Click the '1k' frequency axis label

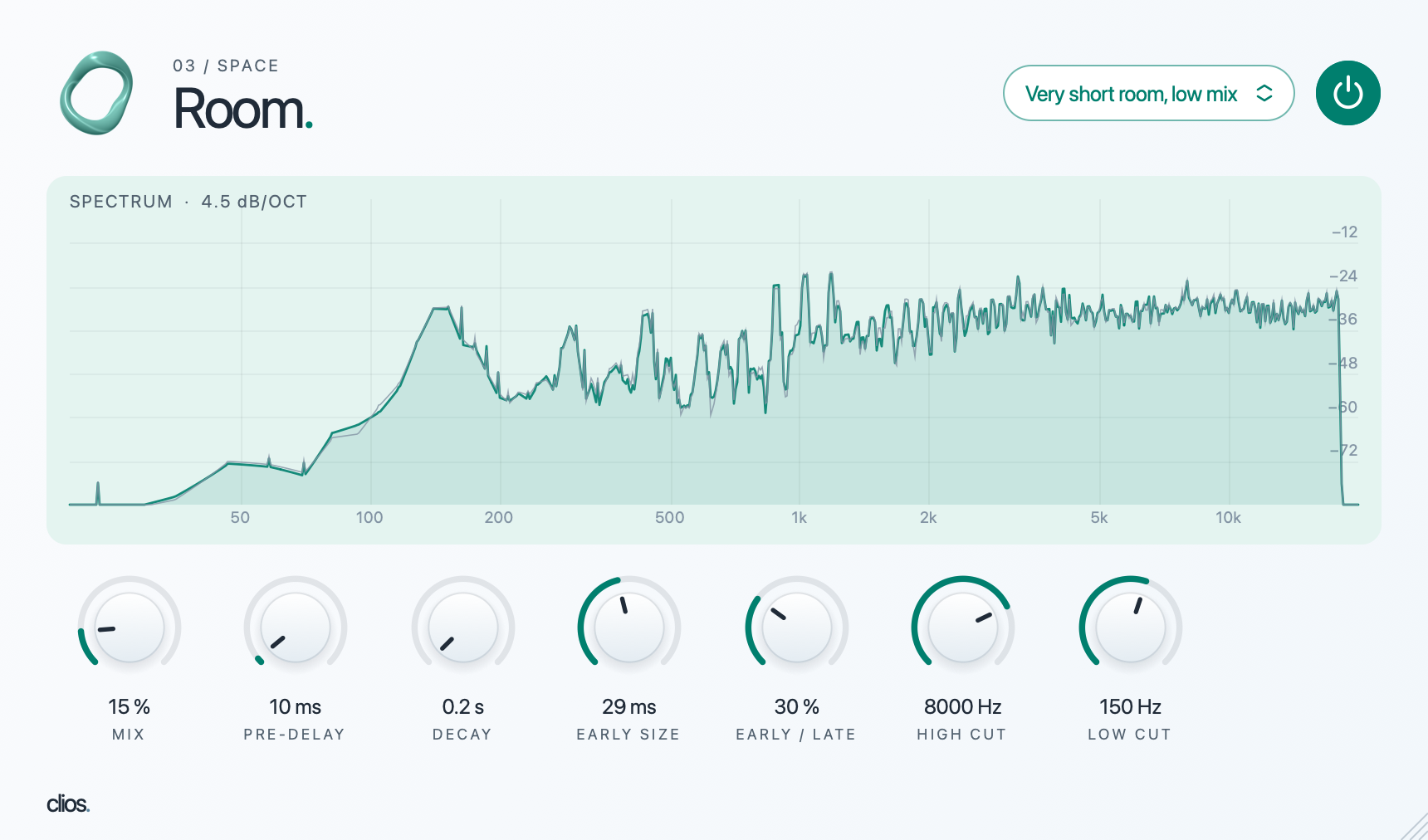tap(799, 518)
